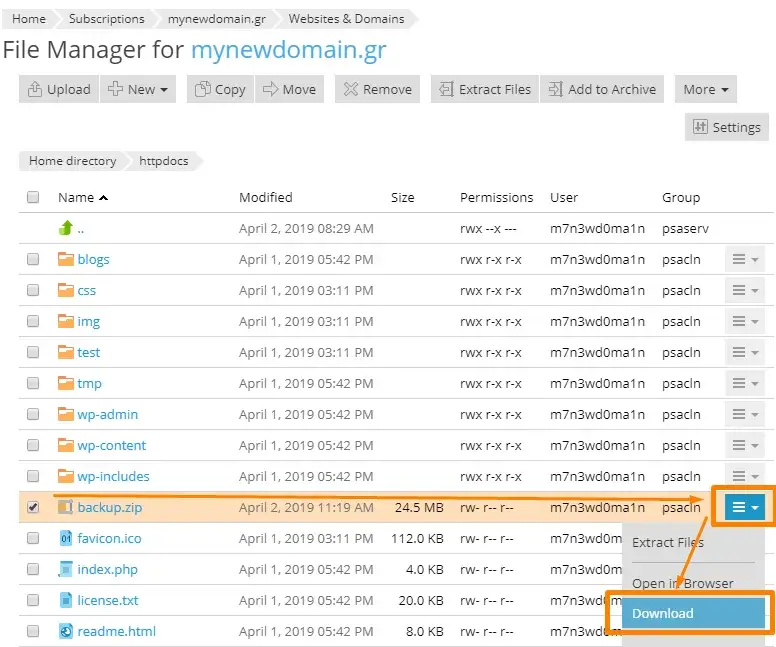Open the backup.zip file link
This screenshot has width=776, height=647.
pyautogui.click(x=110, y=507)
